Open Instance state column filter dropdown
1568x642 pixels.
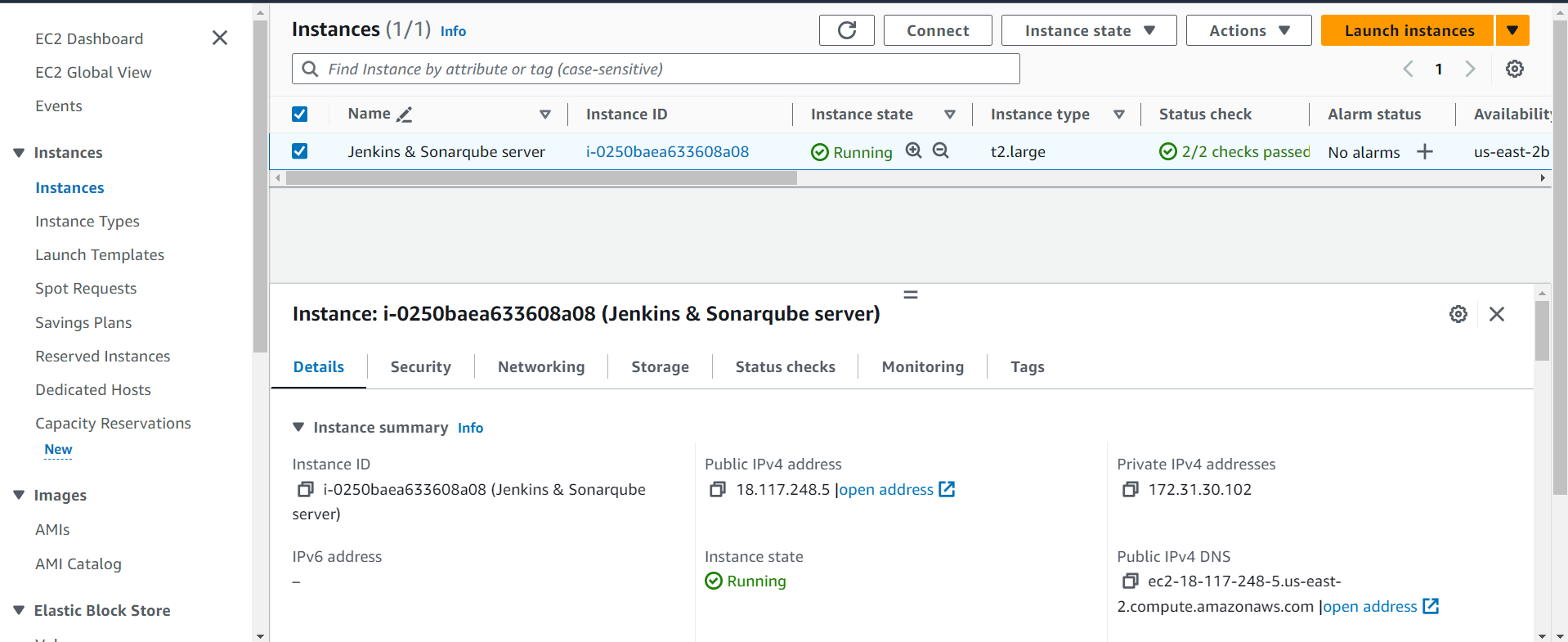pos(950,114)
